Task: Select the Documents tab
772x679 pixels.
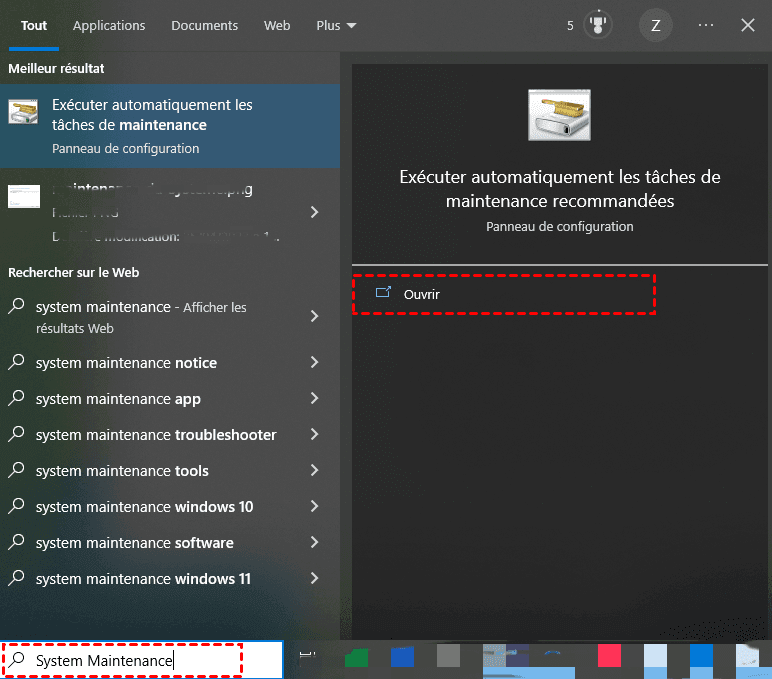Action: point(204,26)
